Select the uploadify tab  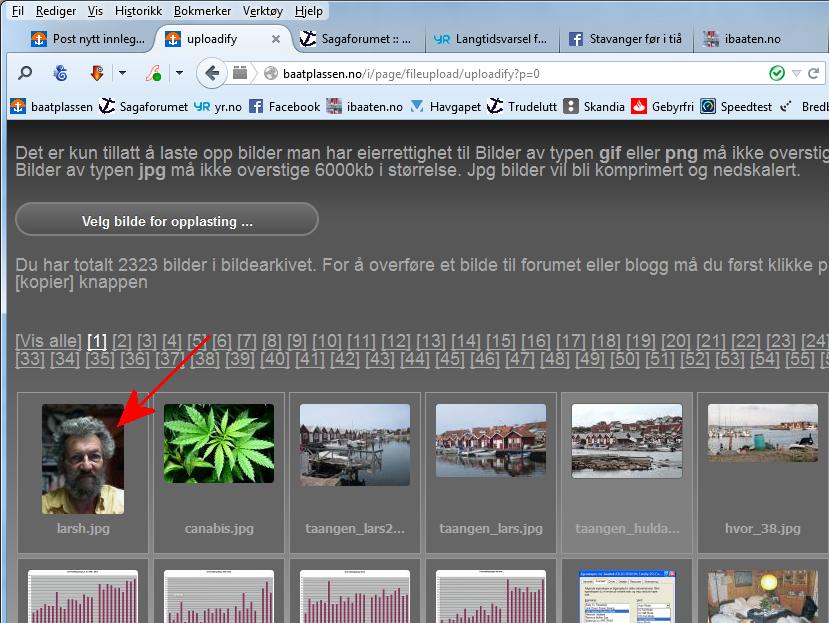[x=211, y=39]
